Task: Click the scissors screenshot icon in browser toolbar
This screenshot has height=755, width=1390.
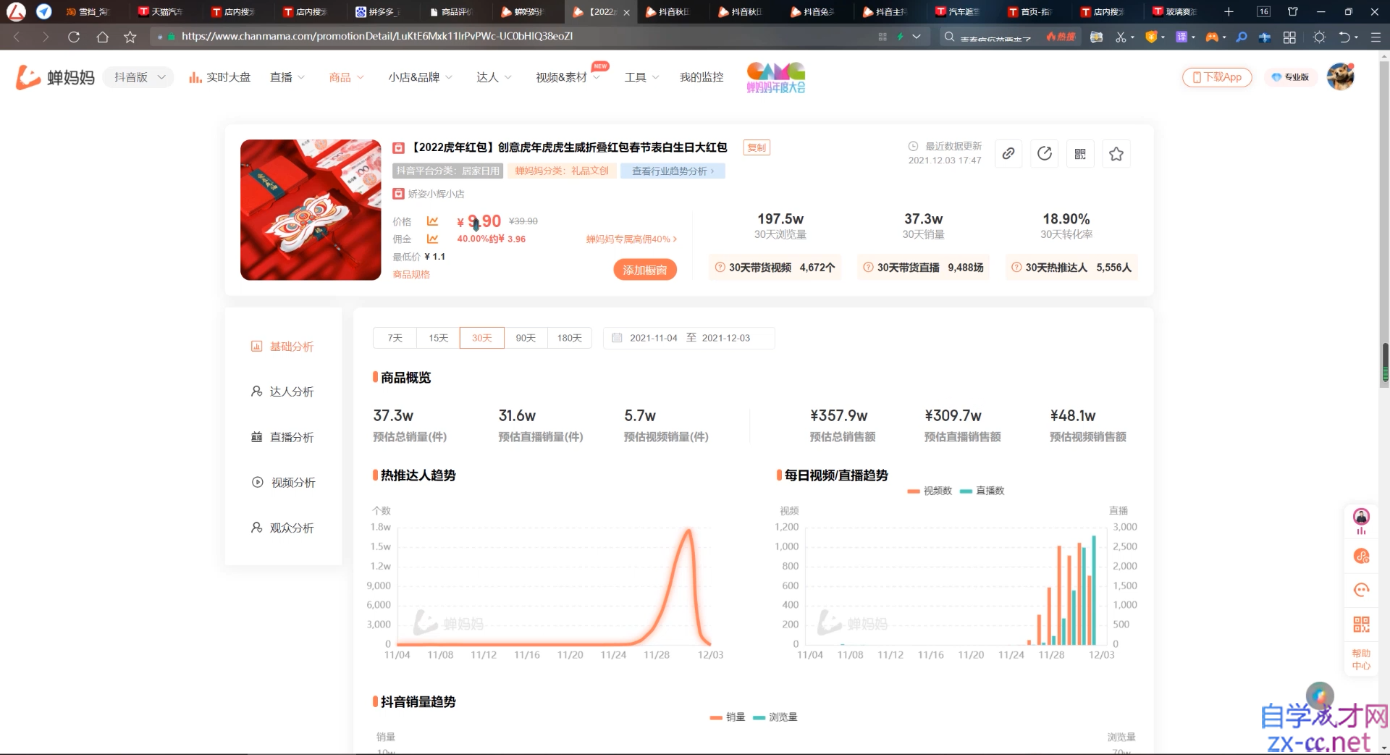Action: 1120,37
